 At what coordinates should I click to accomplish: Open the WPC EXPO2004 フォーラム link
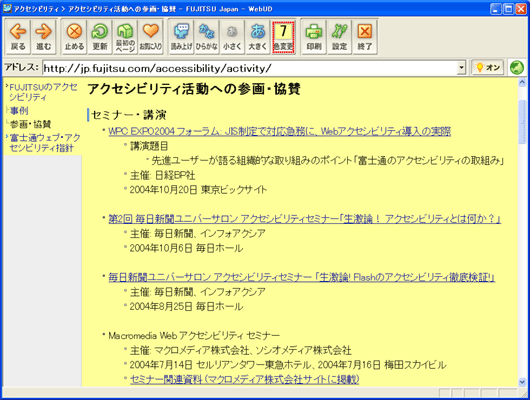tap(279, 131)
